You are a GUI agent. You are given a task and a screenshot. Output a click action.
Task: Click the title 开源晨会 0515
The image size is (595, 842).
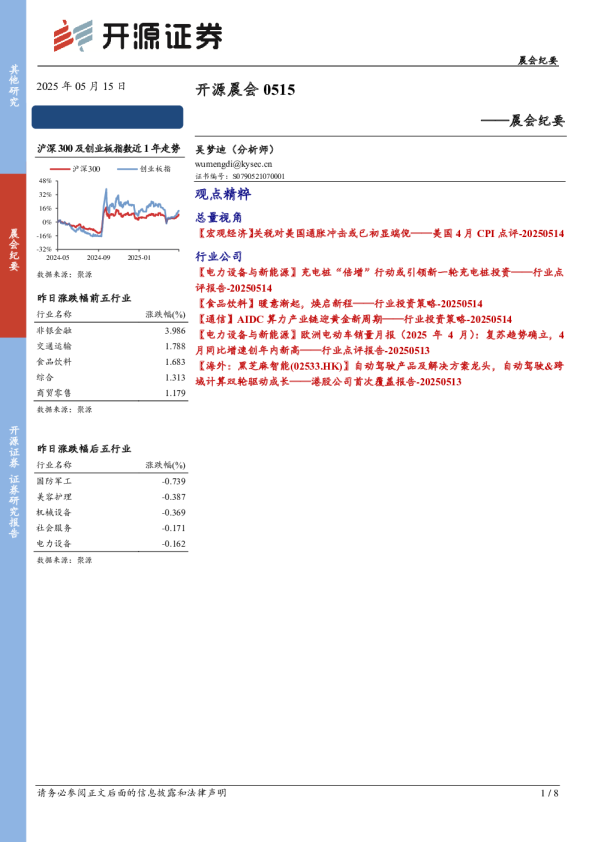[245, 90]
